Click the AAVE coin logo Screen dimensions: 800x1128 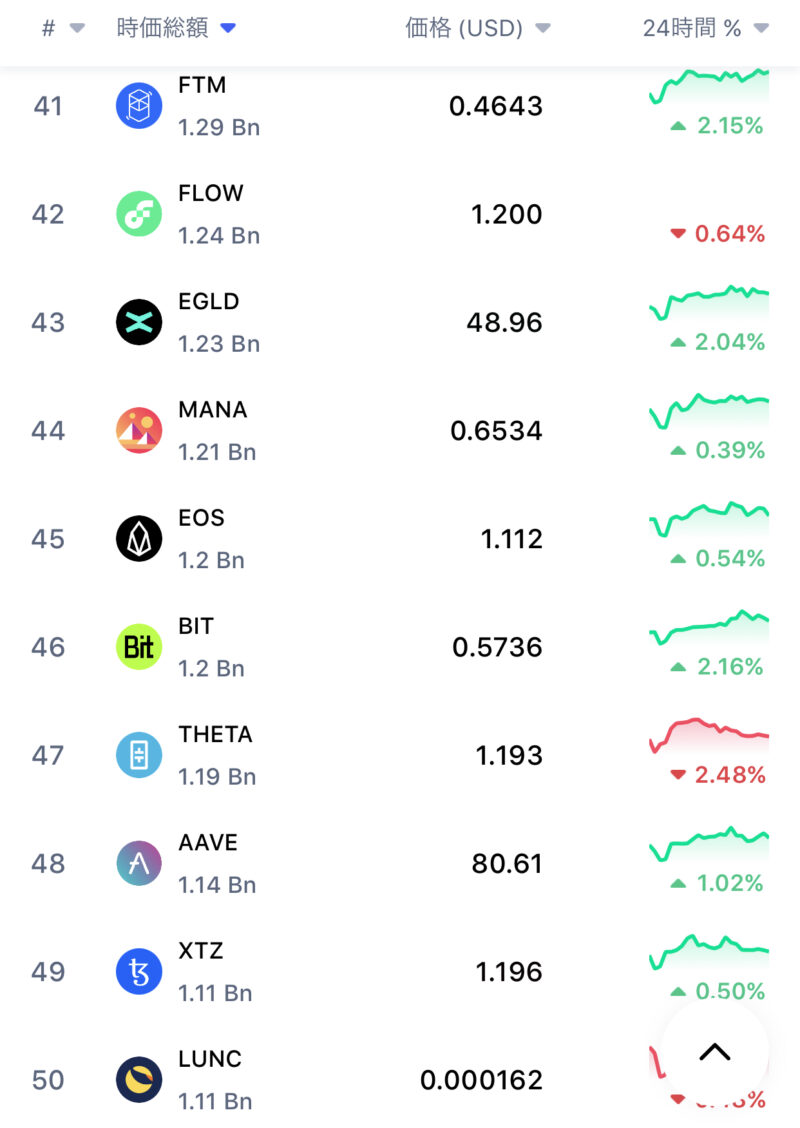pyautogui.click(x=139, y=863)
